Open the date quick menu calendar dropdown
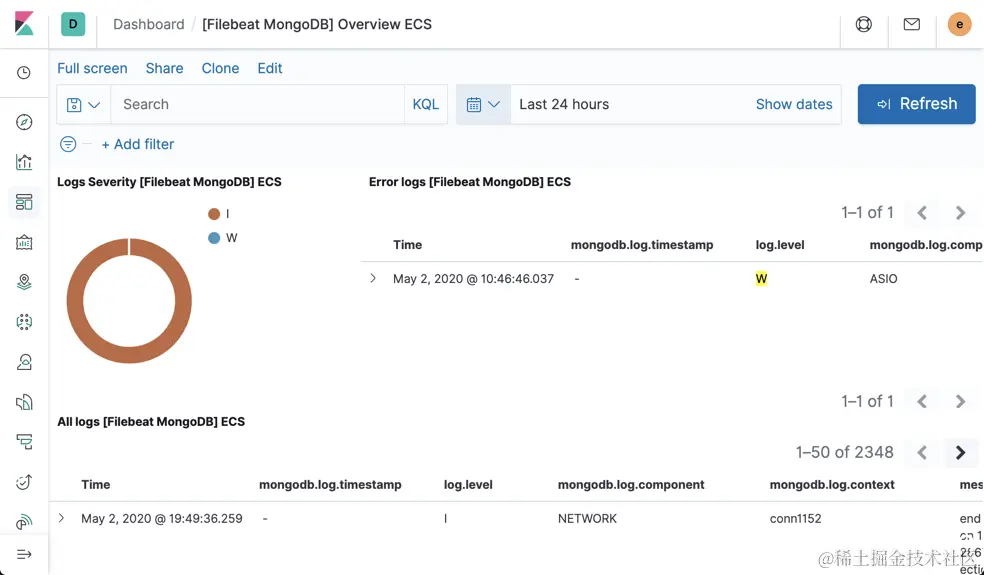This screenshot has width=984, height=575. pos(483,104)
